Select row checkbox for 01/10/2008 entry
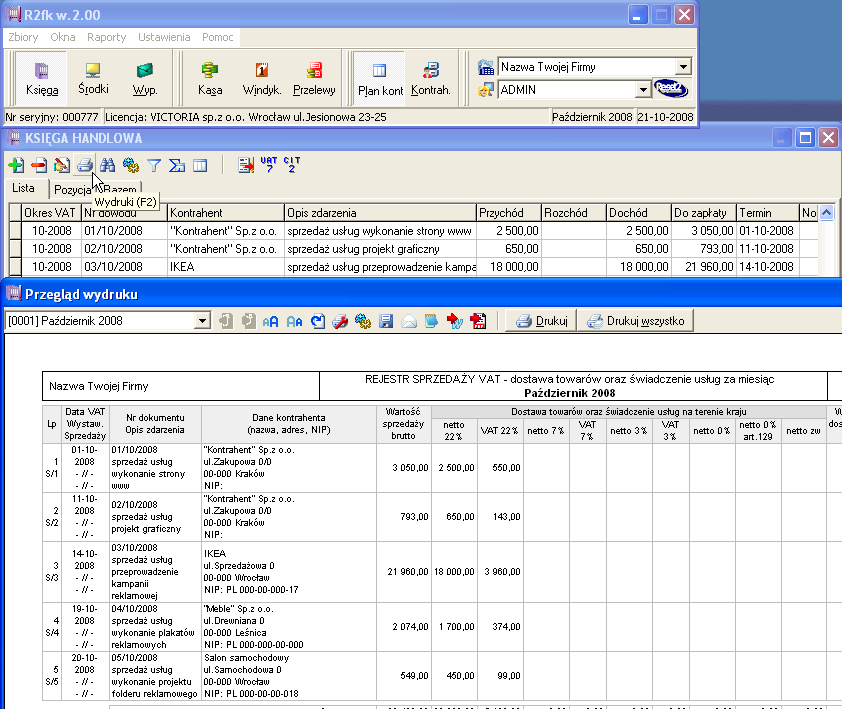The width and height of the screenshot is (842, 709). click(x=15, y=231)
